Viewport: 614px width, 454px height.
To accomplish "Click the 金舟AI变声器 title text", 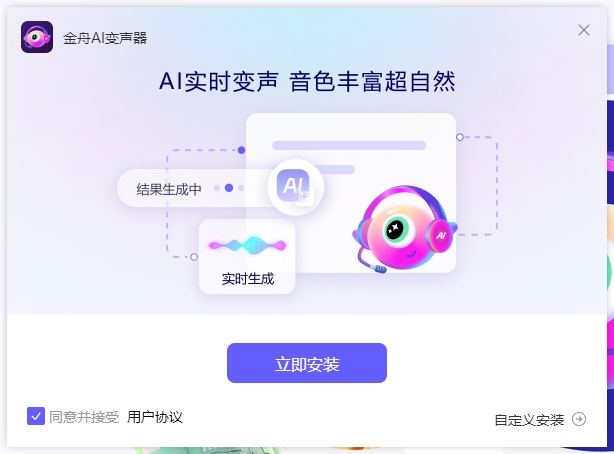I will click(x=105, y=38).
